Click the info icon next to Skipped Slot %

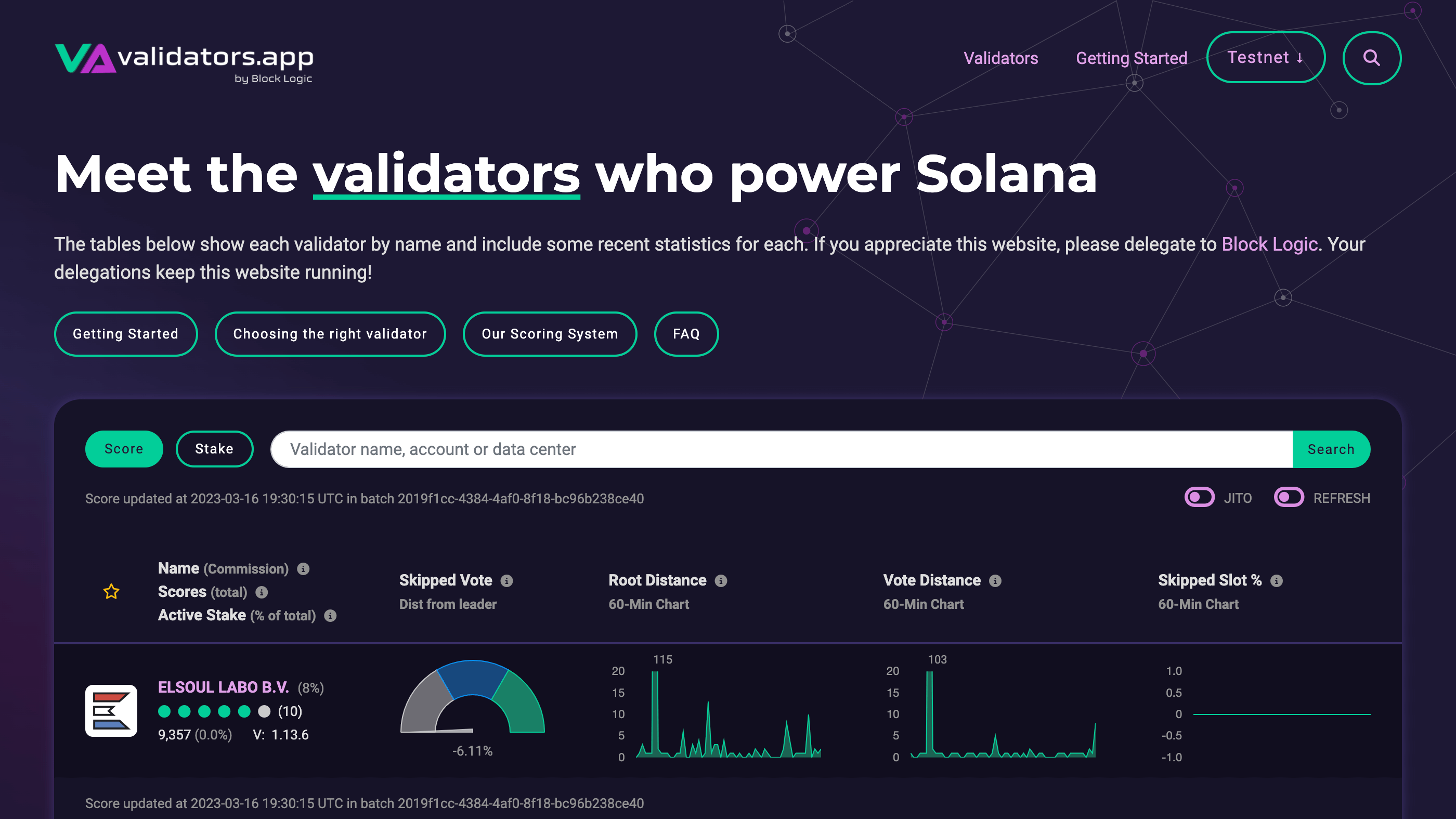(1278, 580)
